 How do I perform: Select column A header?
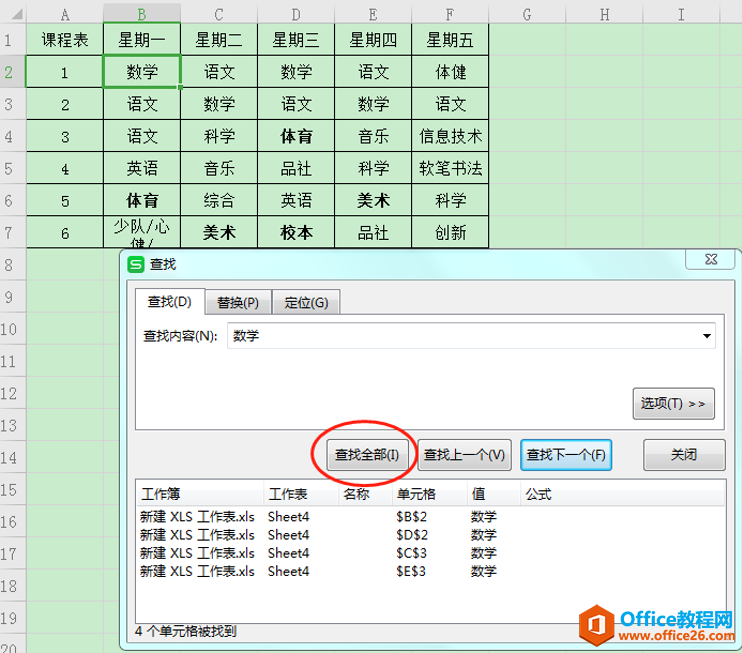click(65, 14)
